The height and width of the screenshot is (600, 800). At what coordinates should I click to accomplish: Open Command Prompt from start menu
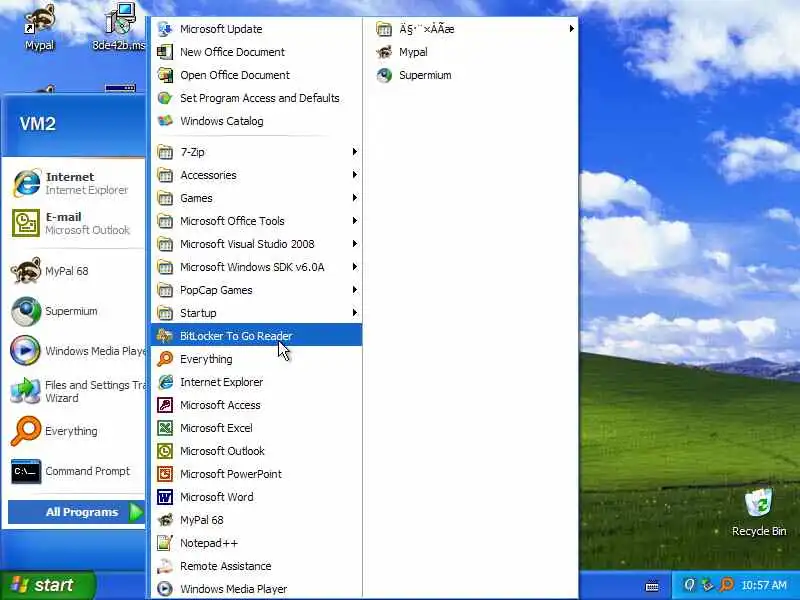74,471
